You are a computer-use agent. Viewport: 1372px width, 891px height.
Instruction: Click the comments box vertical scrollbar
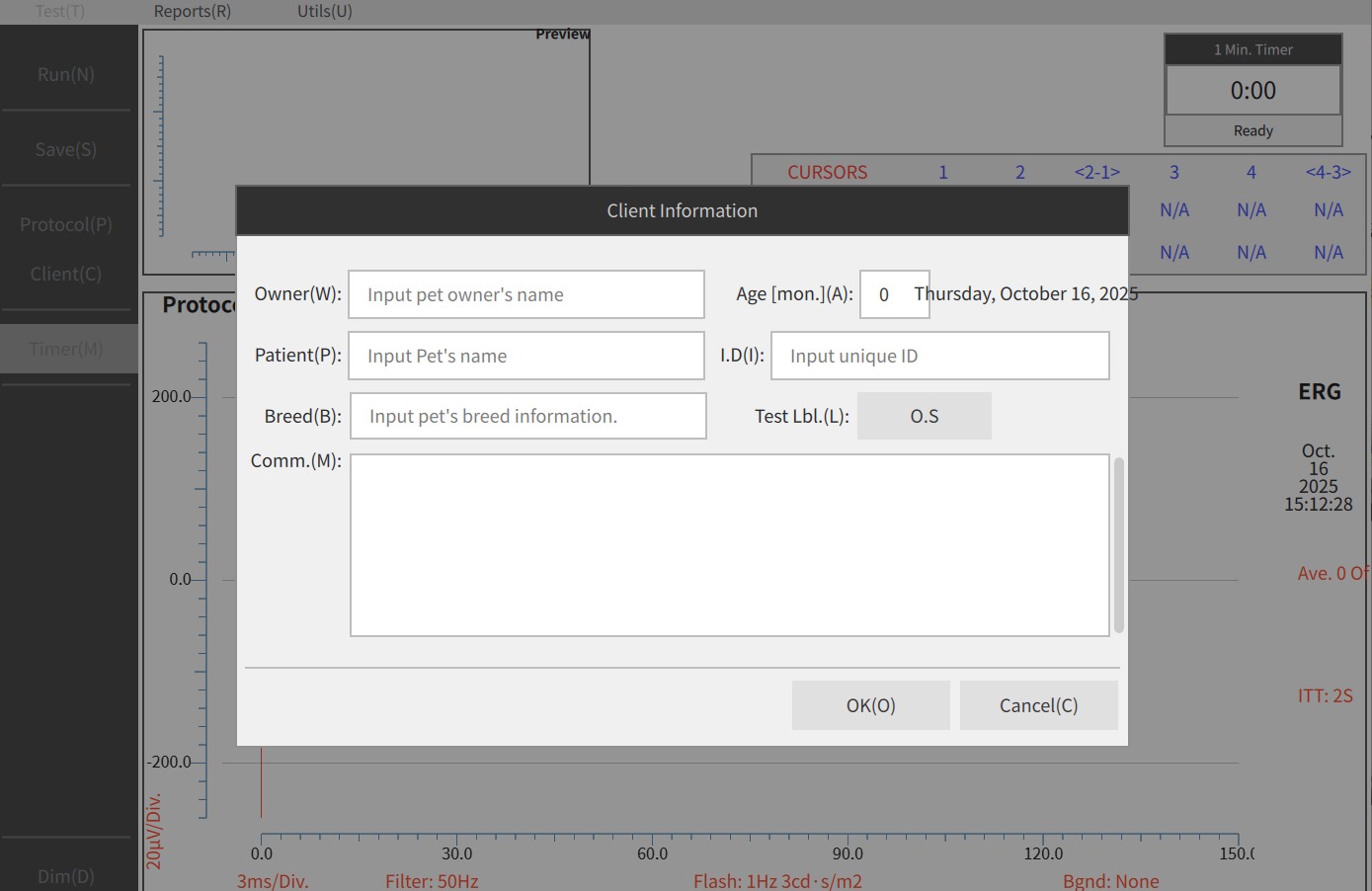pyautogui.click(x=1119, y=545)
